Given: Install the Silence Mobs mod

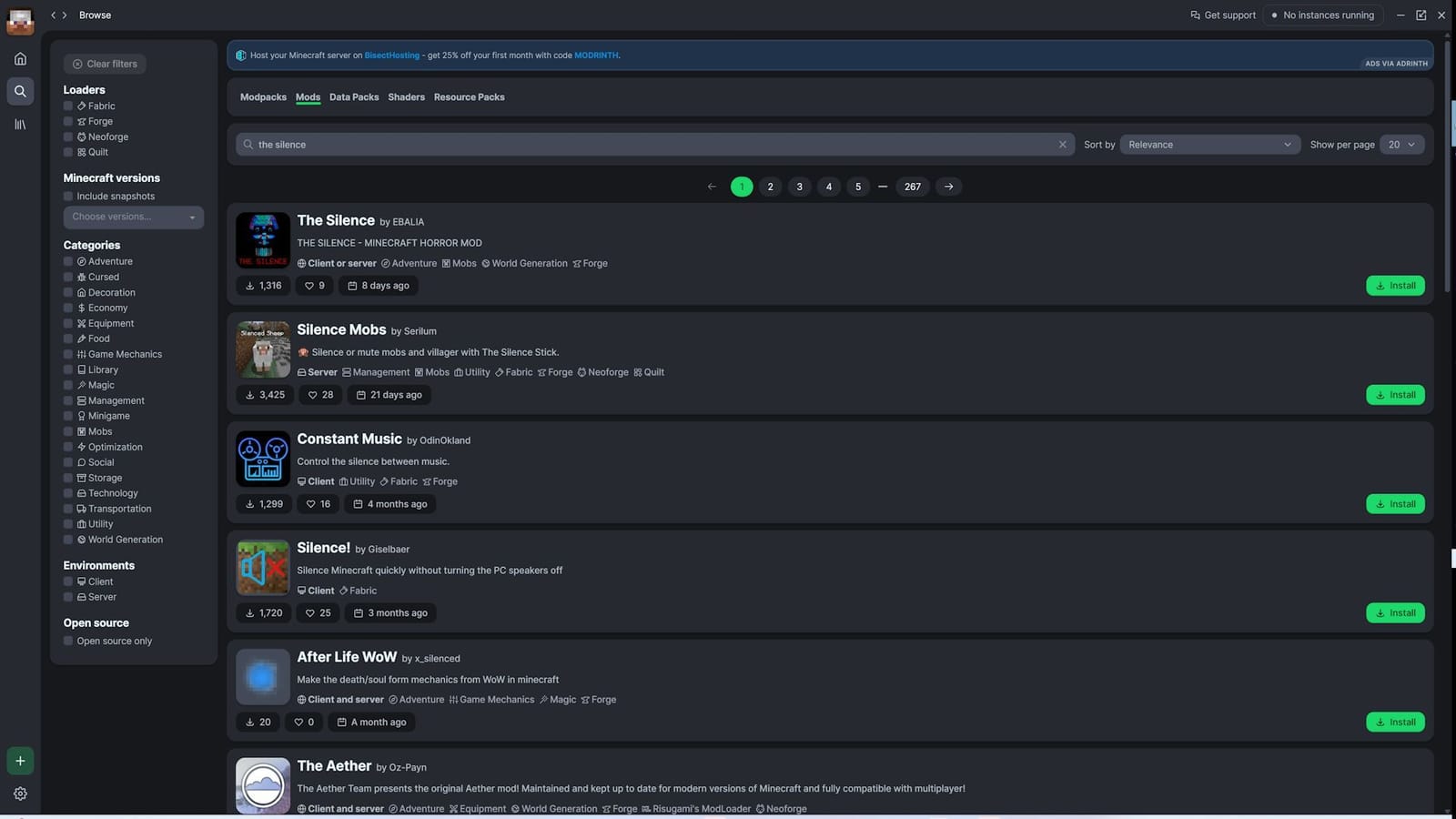Looking at the screenshot, I should (x=1394, y=395).
